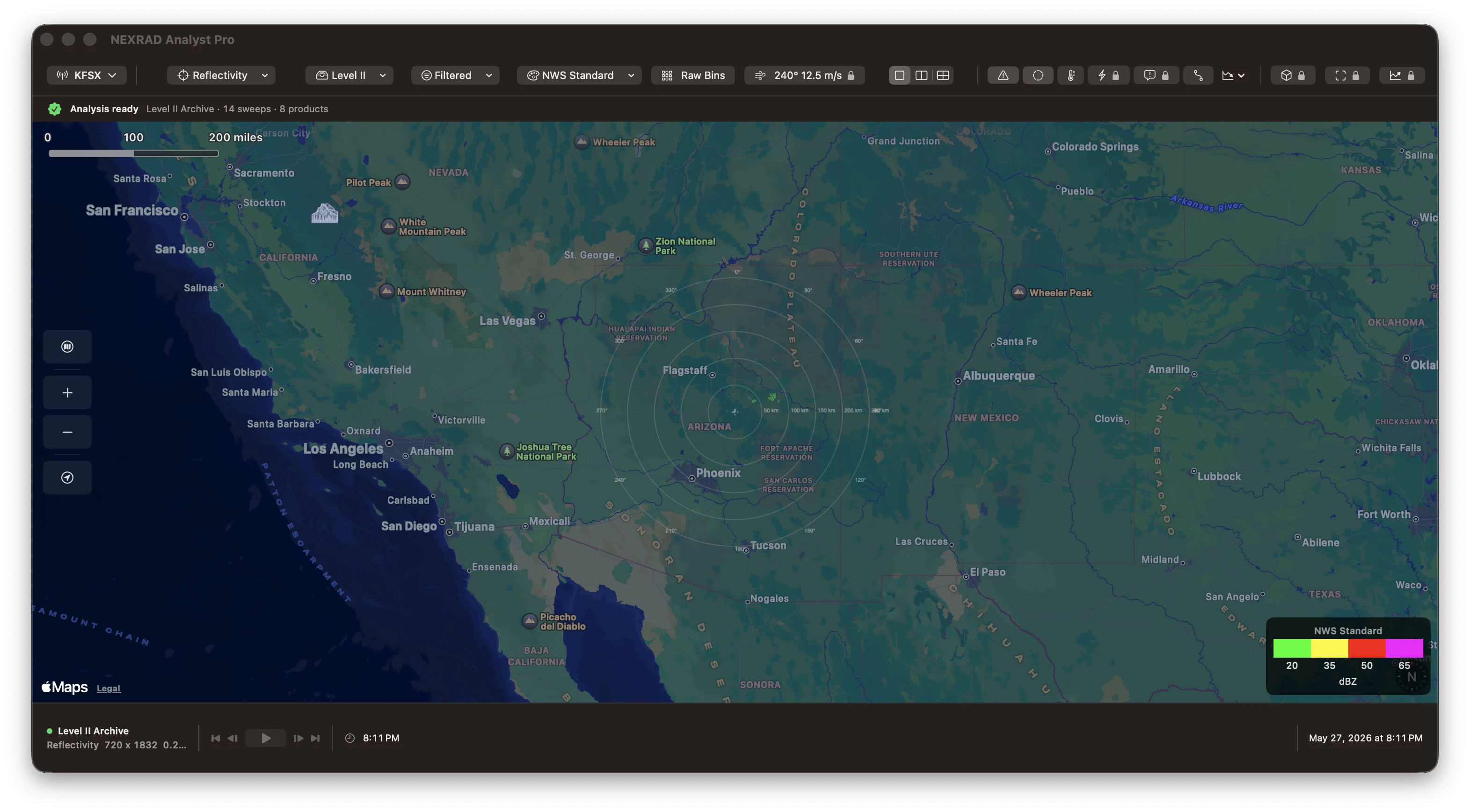Image resolution: width=1470 pixels, height=812 pixels.
Task: Play the radar loop animation
Action: pyautogui.click(x=265, y=738)
